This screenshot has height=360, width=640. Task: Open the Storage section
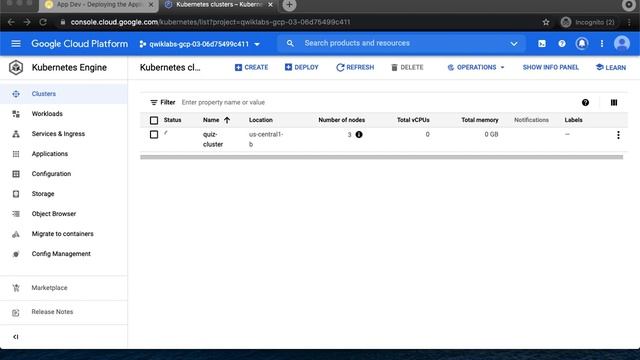(43, 193)
